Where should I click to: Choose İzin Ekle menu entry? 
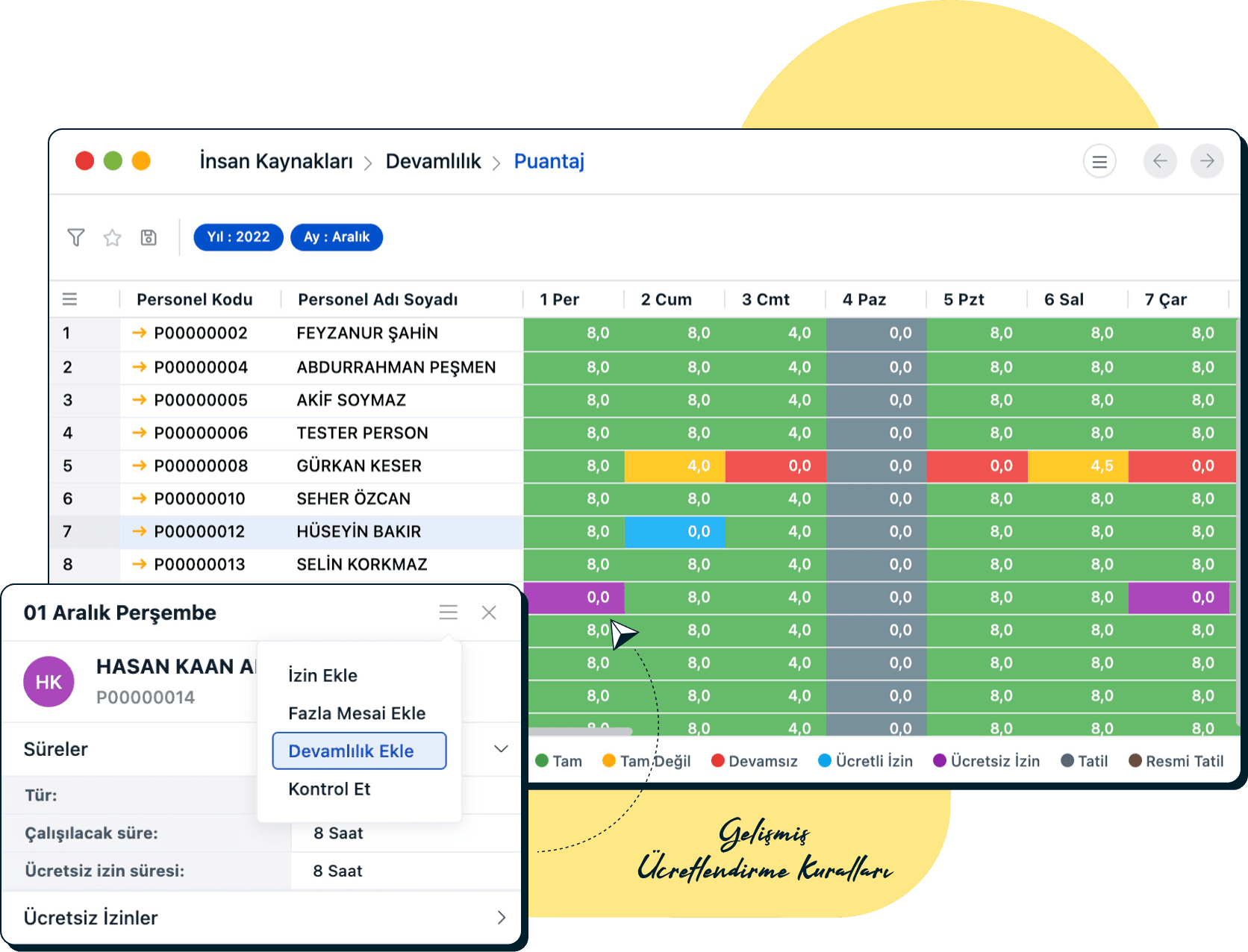pos(322,675)
